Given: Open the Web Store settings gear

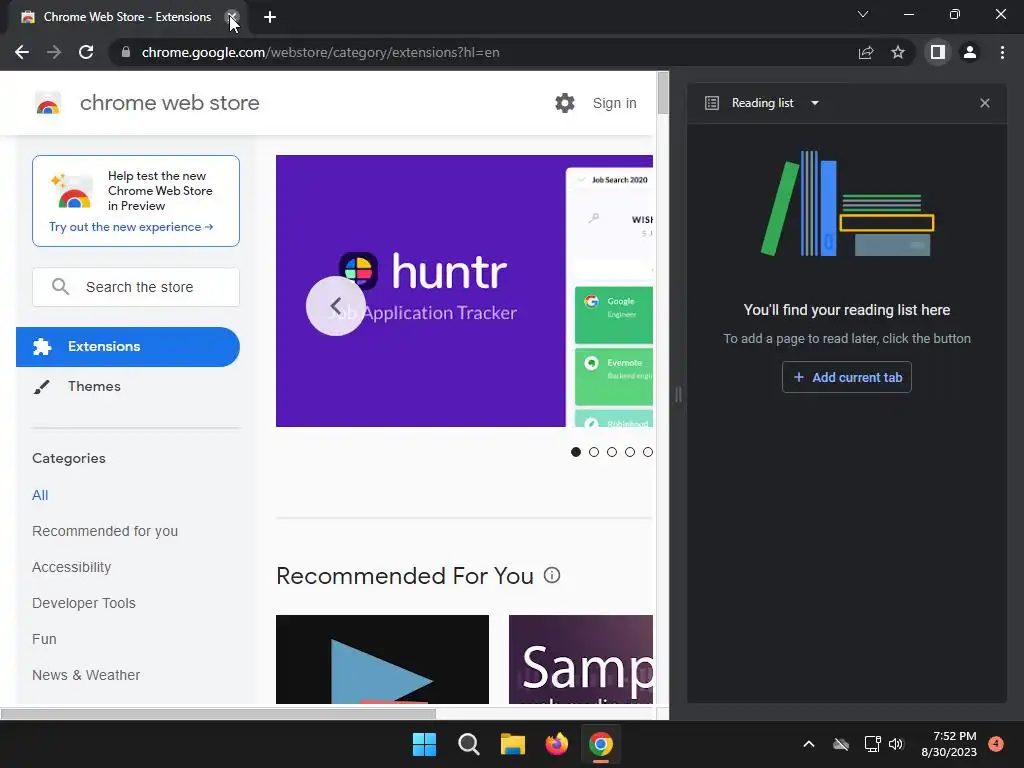Looking at the screenshot, I should tap(565, 103).
